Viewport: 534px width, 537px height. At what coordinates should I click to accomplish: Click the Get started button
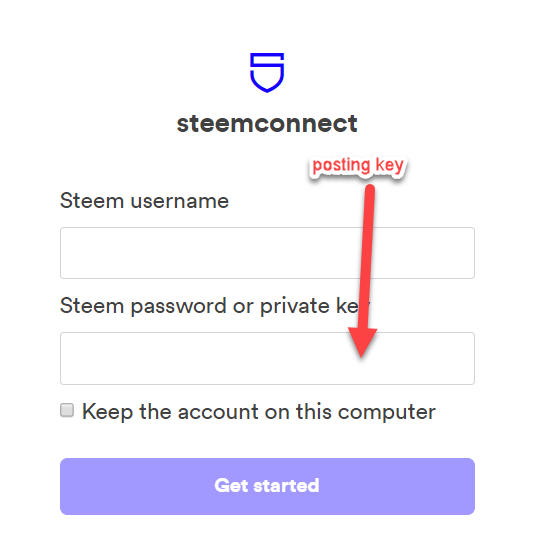267,486
